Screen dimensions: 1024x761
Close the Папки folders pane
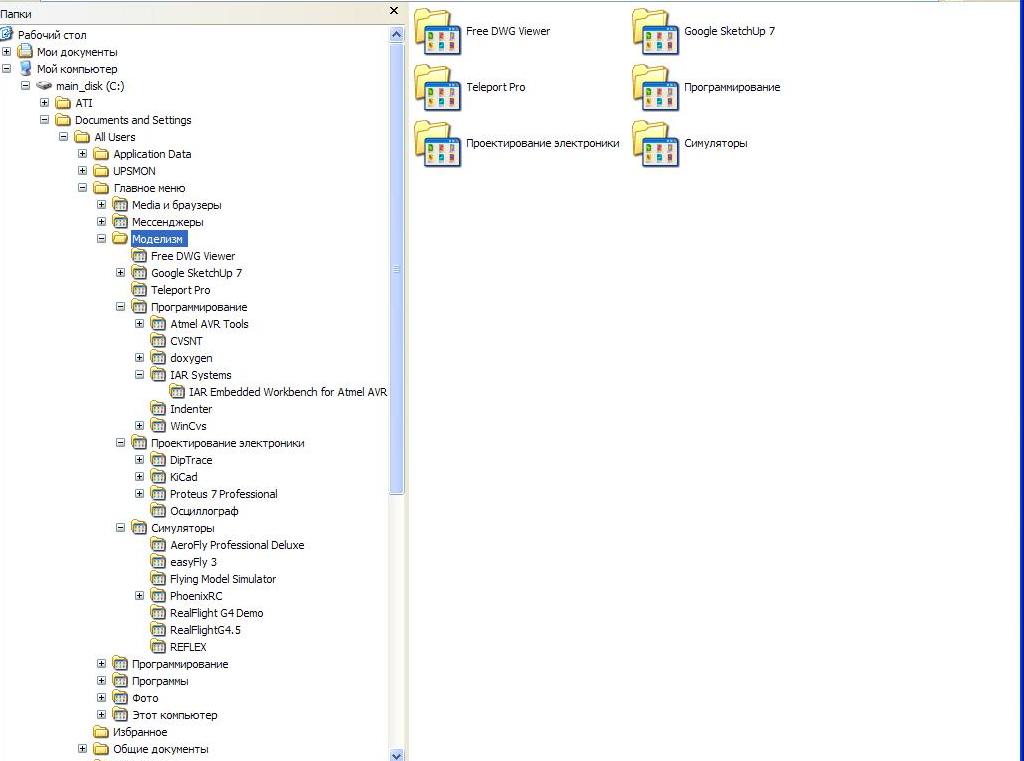point(393,10)
